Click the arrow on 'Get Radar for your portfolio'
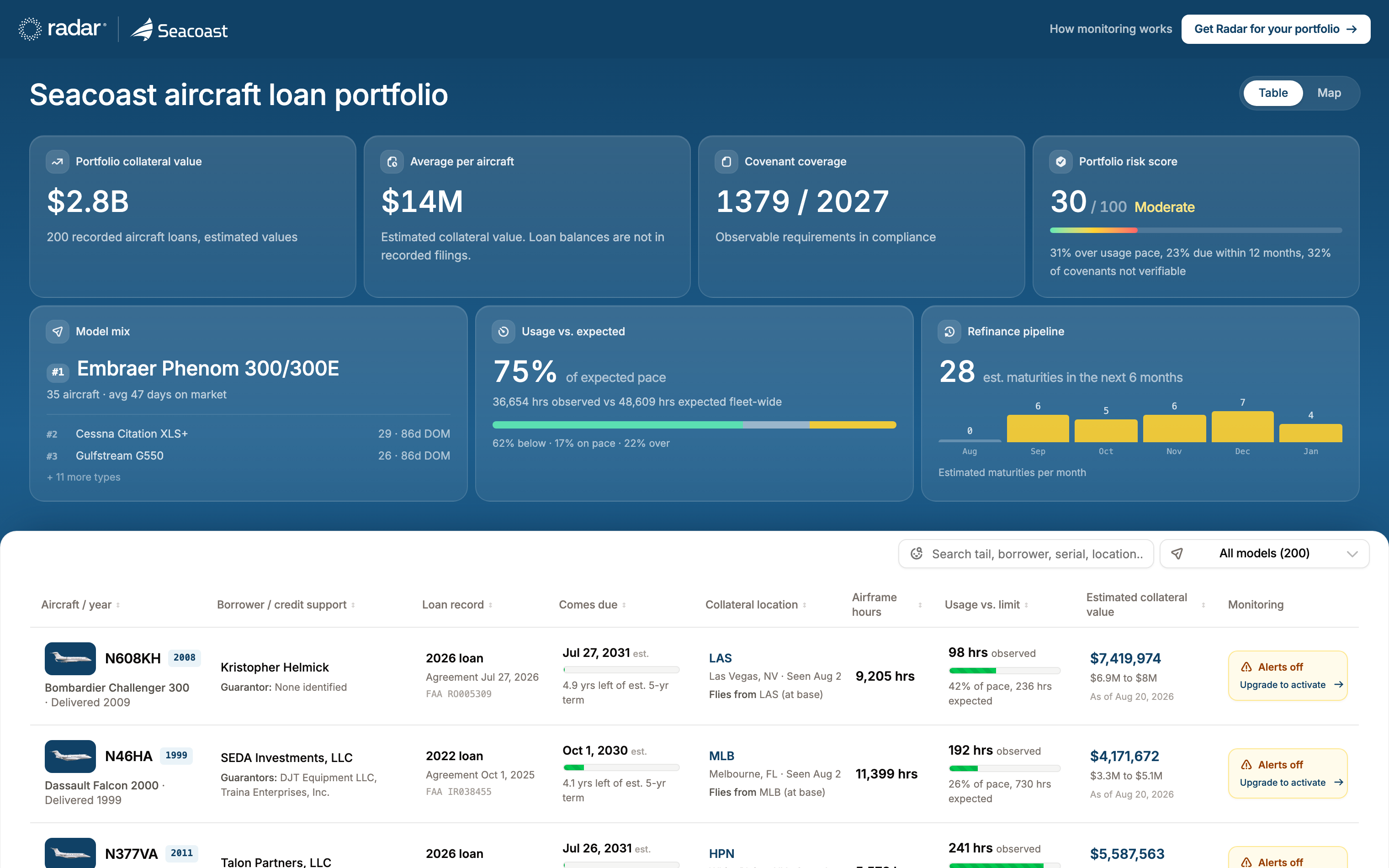This screenshot has width=1389, height=868. click(1352, 29)
